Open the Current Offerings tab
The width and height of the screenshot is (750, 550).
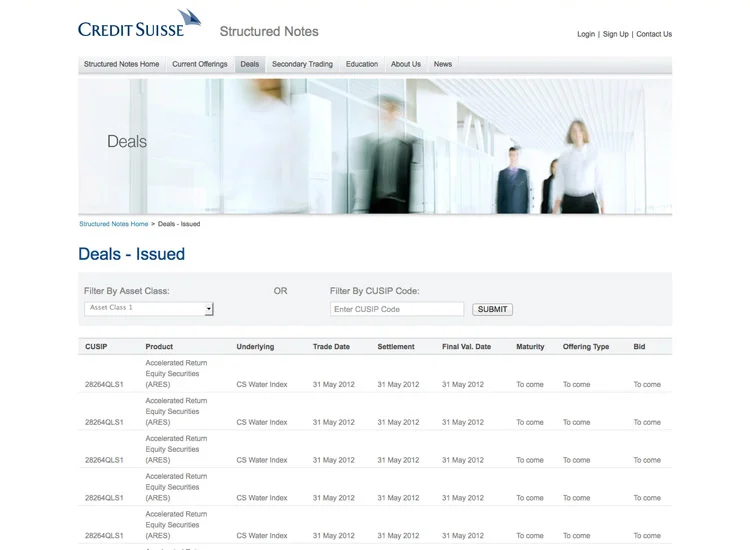point(200,64)
